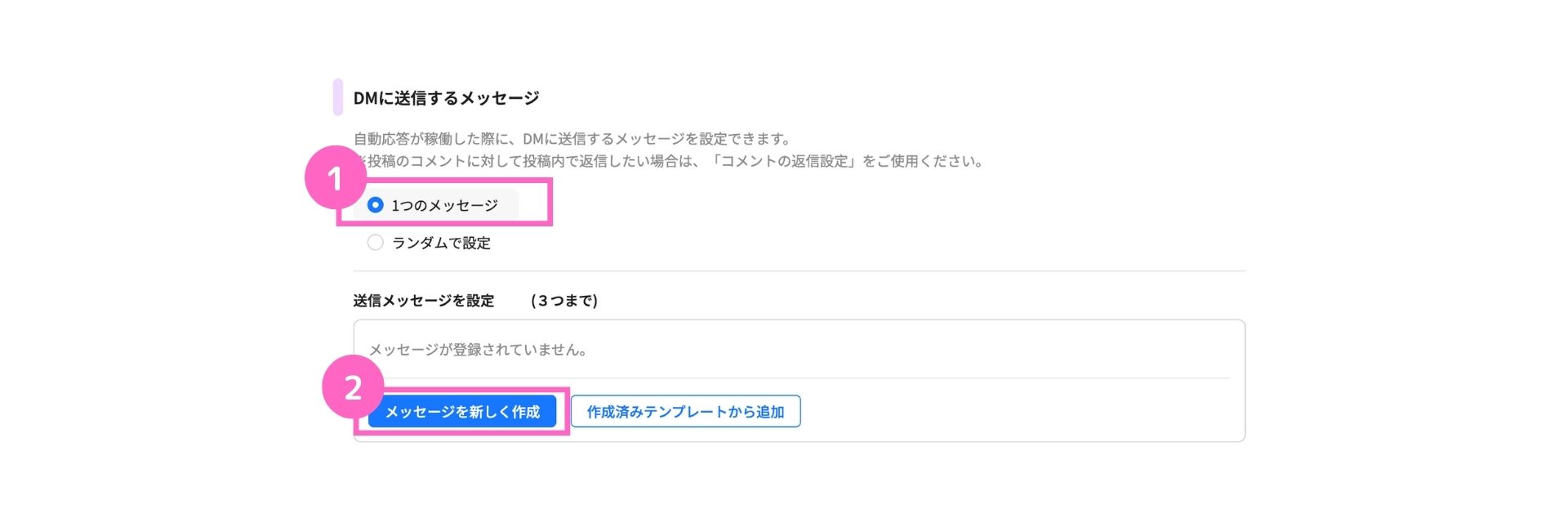Click the DMに送信するメッセージ heading

446,98
